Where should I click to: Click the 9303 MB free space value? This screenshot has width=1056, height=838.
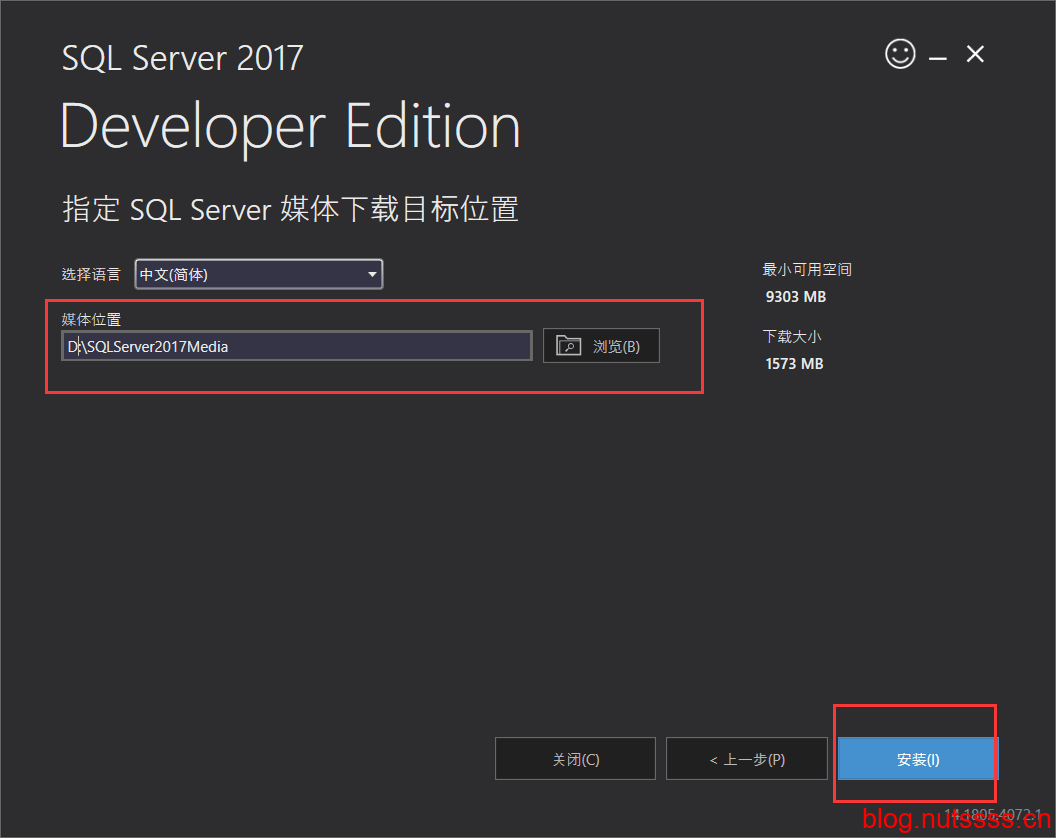(795, 297)
